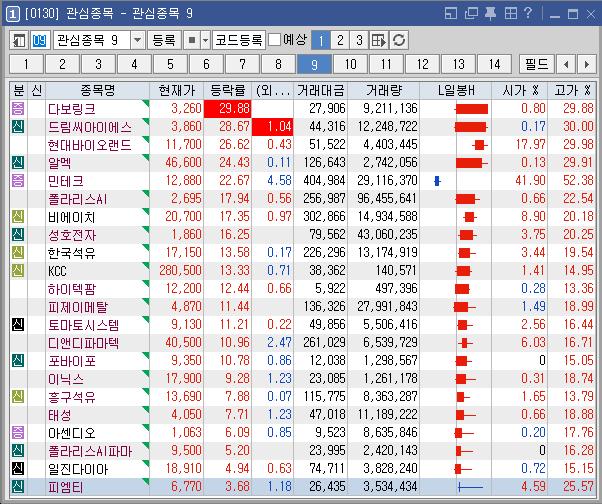Screen dimensions: 602x504
Task: Switch to watchlist group tab 10
Action: click(350, 64)
